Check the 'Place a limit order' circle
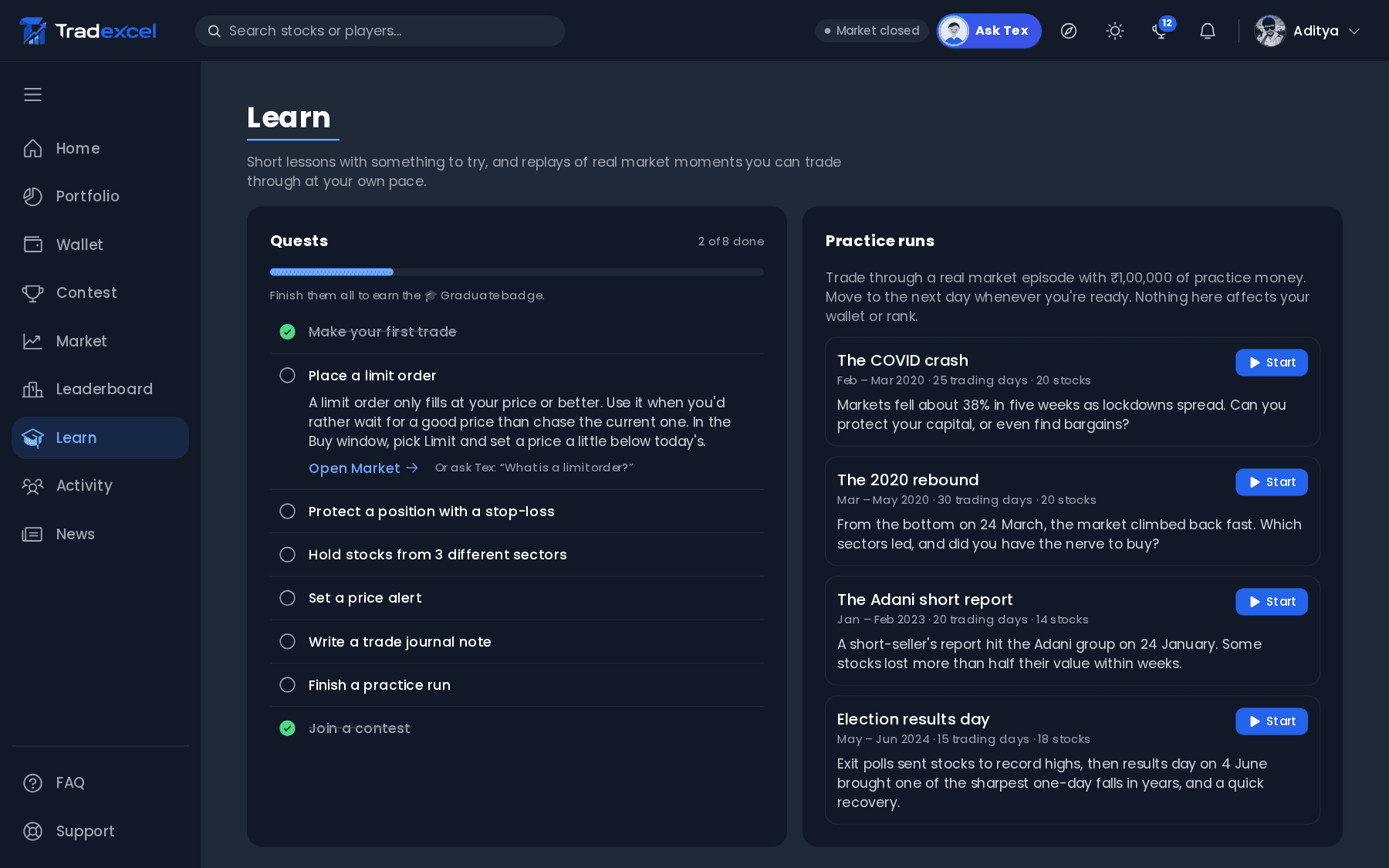 point(287,375)
